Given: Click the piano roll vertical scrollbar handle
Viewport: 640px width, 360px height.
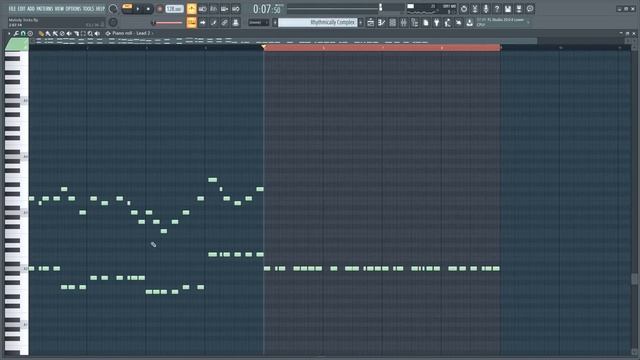Looking at the screenshot, I should (x=635, y=279).
